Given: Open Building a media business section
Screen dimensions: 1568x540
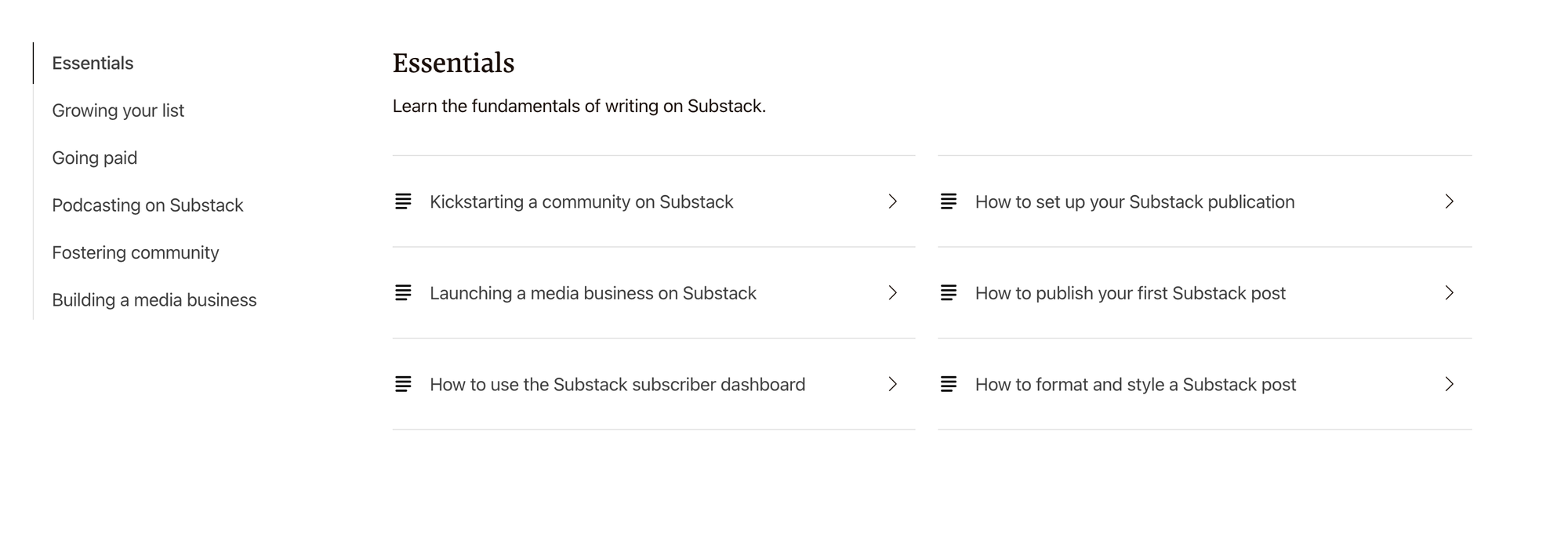Looking at the screenshot, I should point(154,300).
